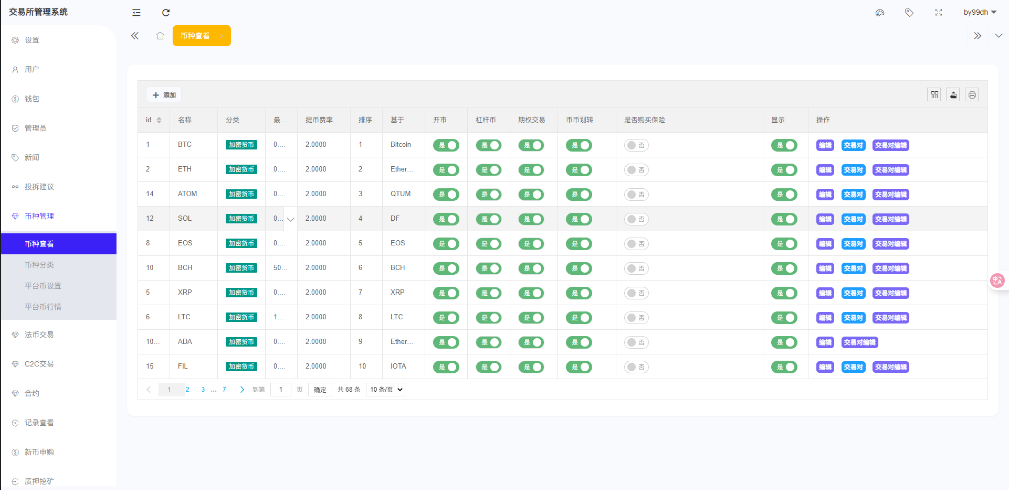Viewport: 1009px width, 490px height.
Task: Go to page 3 in pagination
Action: coord(203,390)
